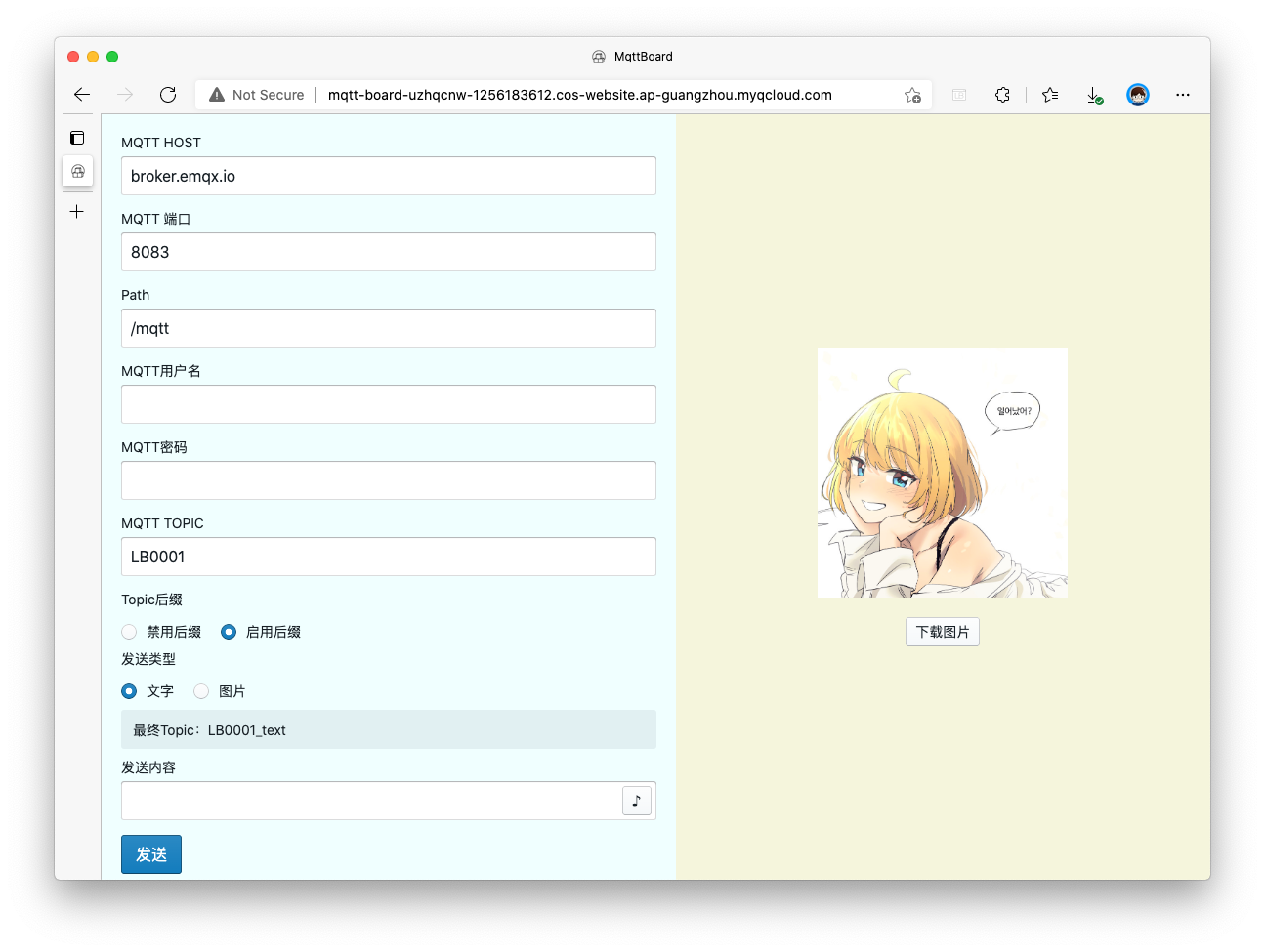Image resolution: width=1265 pixels, height=952 pixels.
Task: Open the immersive reader icon
Action: 959,95
